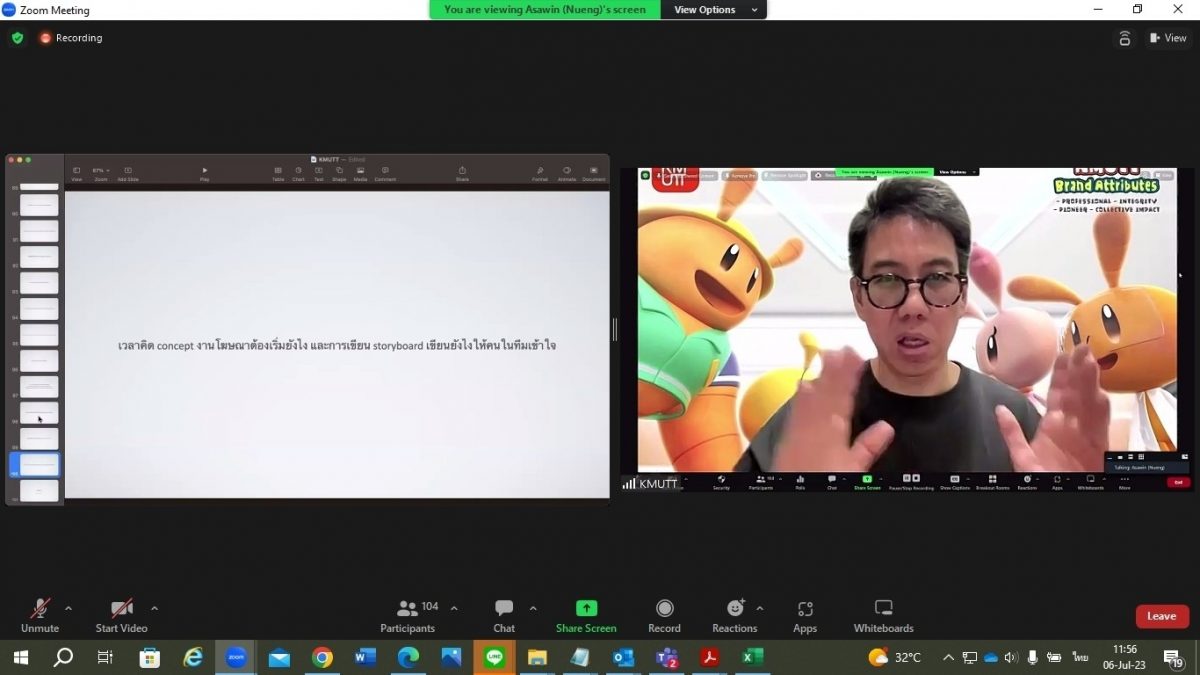The height and width of the screenshot is (675, 1200).
Task: Insert Text box from Keynote toolbar
Action: pyautogui.click(x=319, y=173)
